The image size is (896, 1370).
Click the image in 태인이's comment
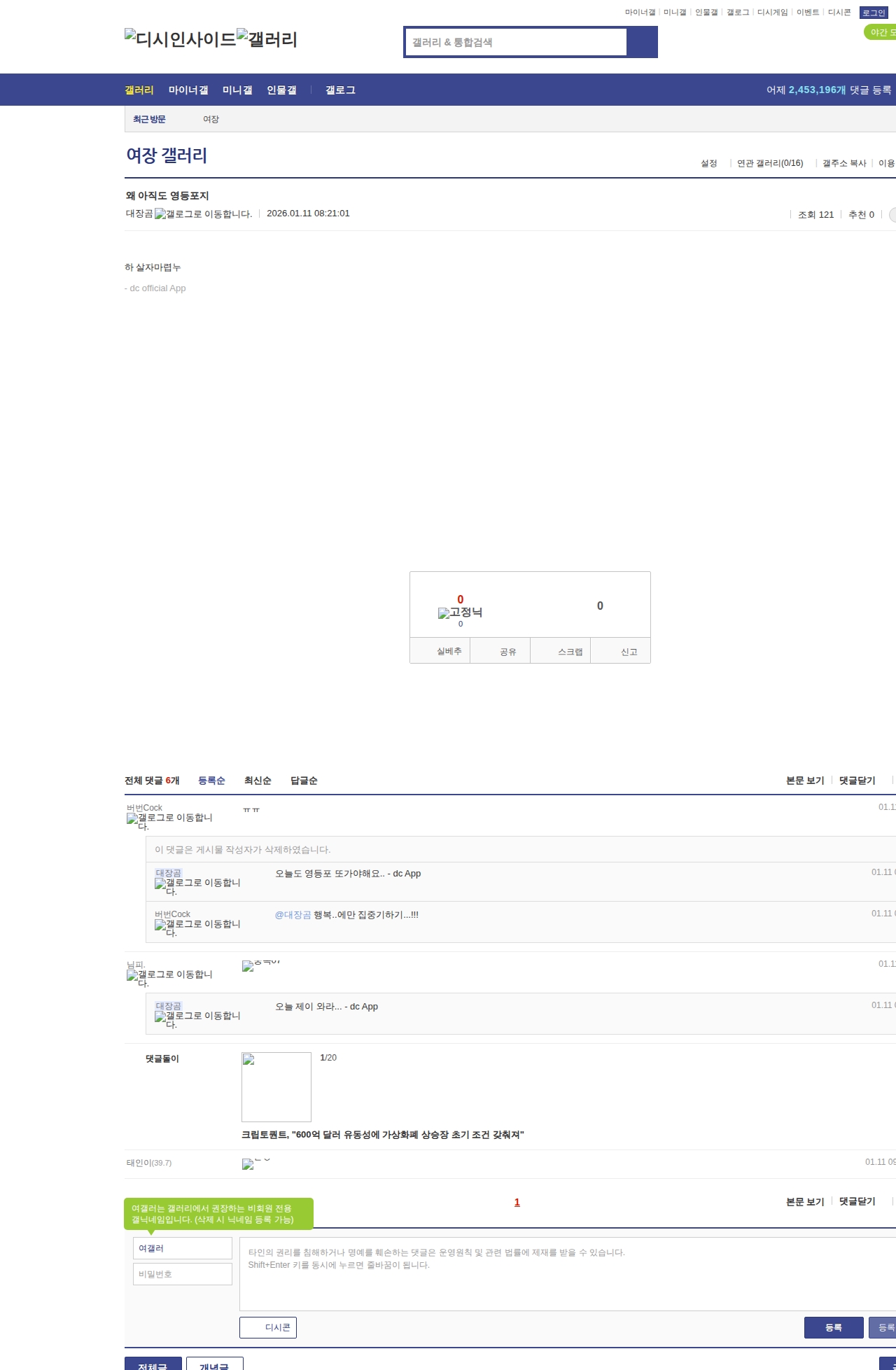[248, 1164]
